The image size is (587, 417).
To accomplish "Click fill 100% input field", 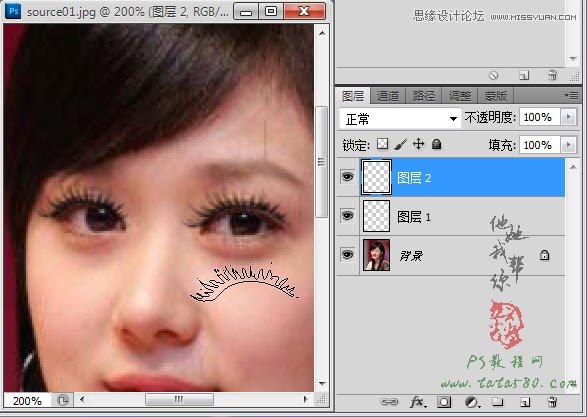I will (x=539, y=144).
